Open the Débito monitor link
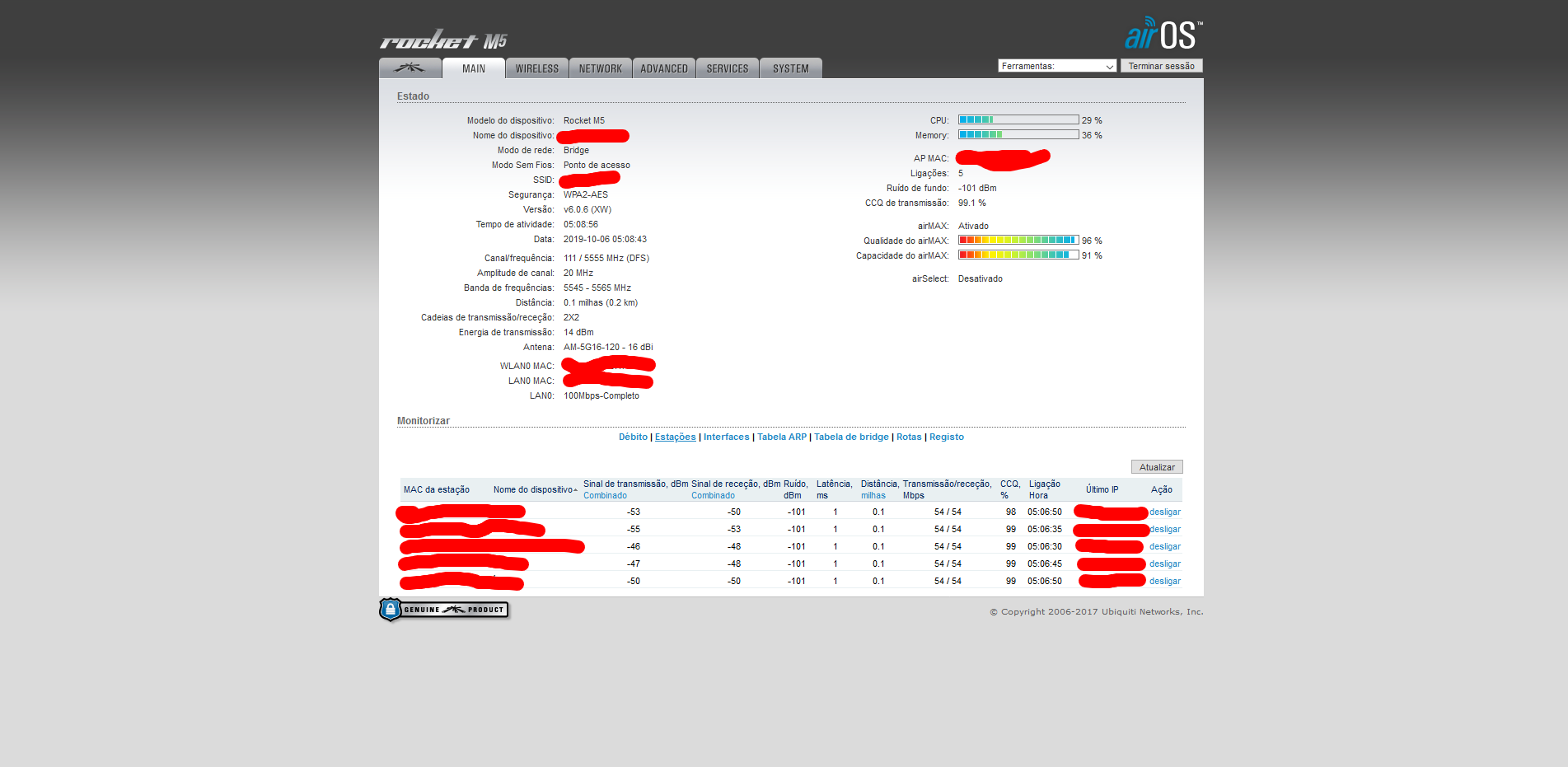This screenshot has width=1568, height=767. click(x=633, y=437)
